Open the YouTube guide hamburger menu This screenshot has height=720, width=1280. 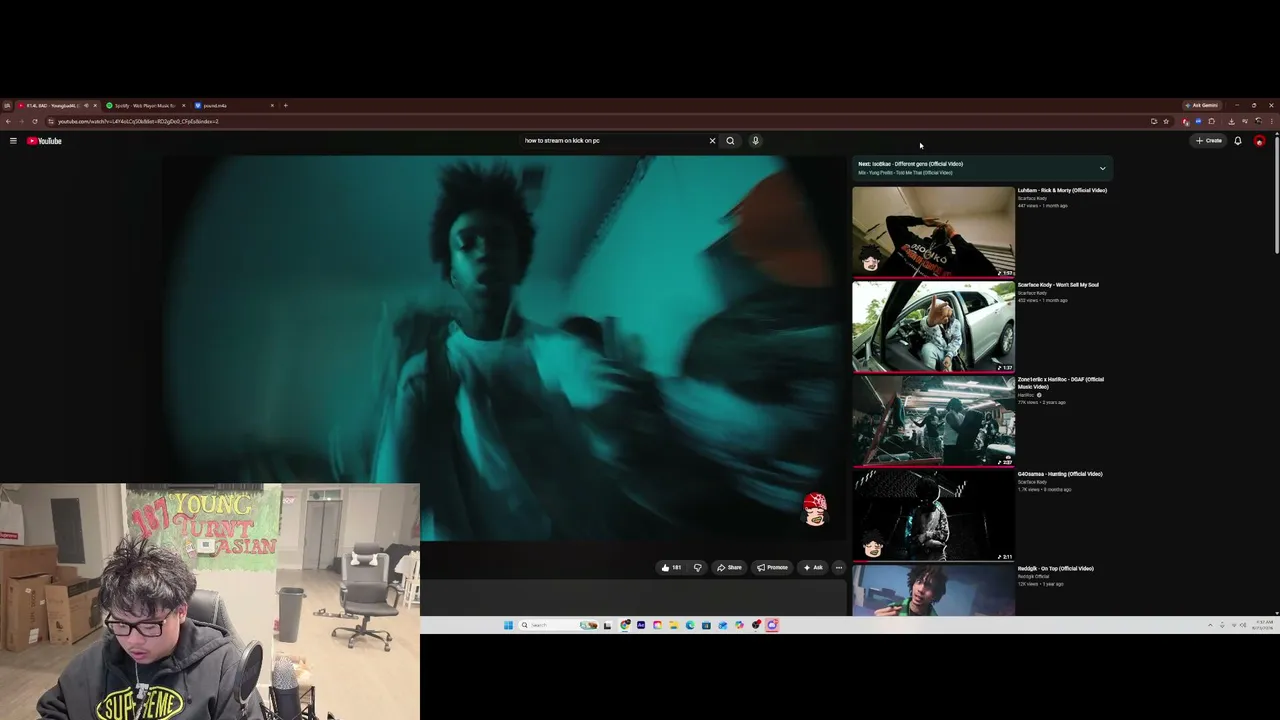click(13, 141)
